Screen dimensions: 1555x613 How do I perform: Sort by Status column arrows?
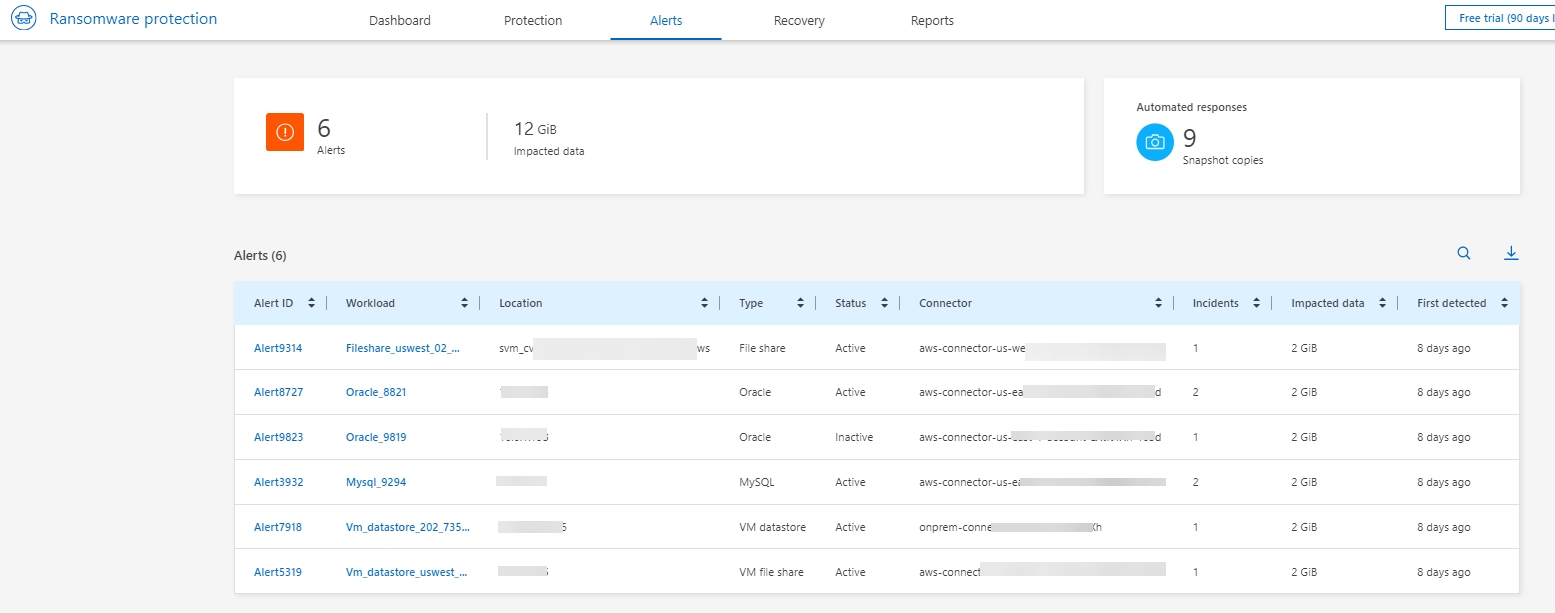(x=884, y=303)
